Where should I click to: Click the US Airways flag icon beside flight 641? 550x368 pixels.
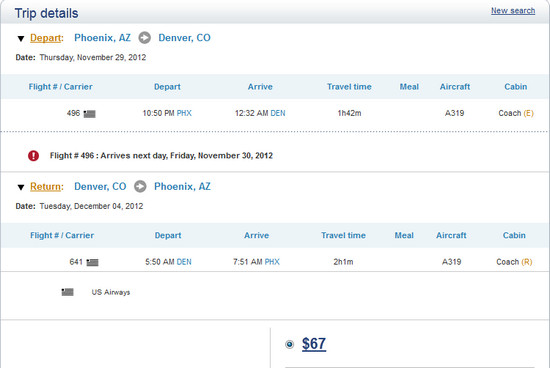pos(92,262)
